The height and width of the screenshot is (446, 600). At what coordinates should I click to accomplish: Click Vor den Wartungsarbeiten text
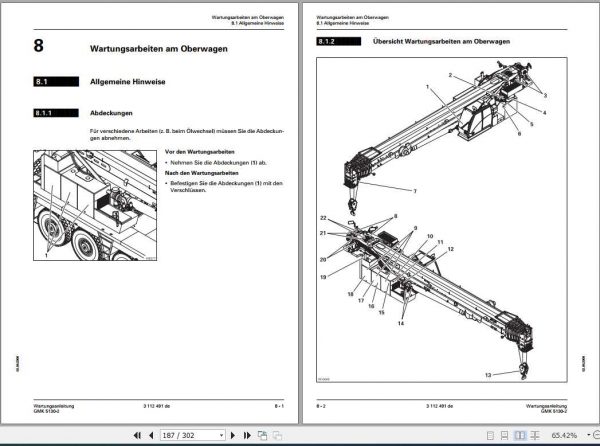pos(199,152)
